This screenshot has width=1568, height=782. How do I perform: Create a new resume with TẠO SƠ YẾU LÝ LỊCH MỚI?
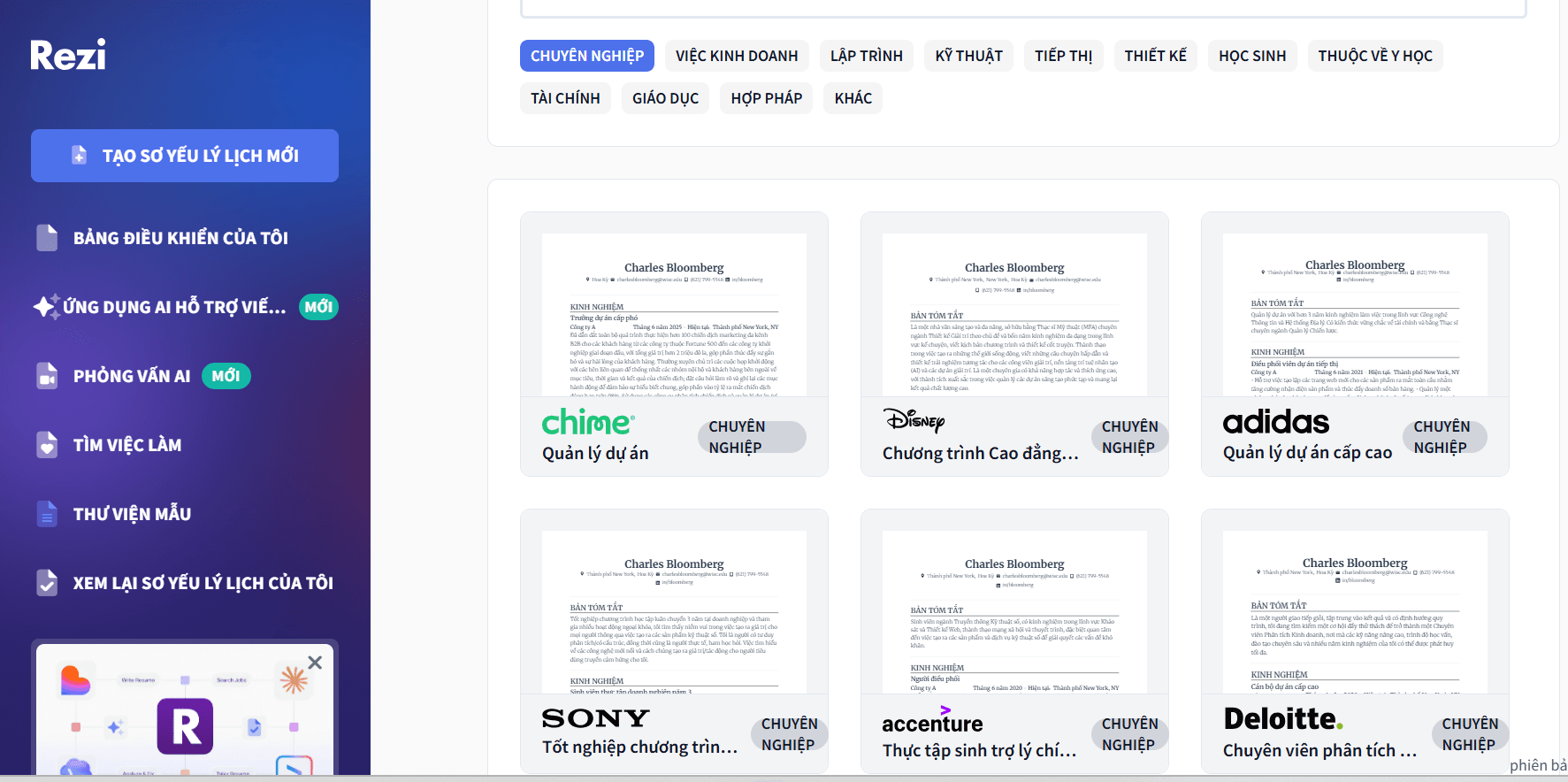[185, 156]
